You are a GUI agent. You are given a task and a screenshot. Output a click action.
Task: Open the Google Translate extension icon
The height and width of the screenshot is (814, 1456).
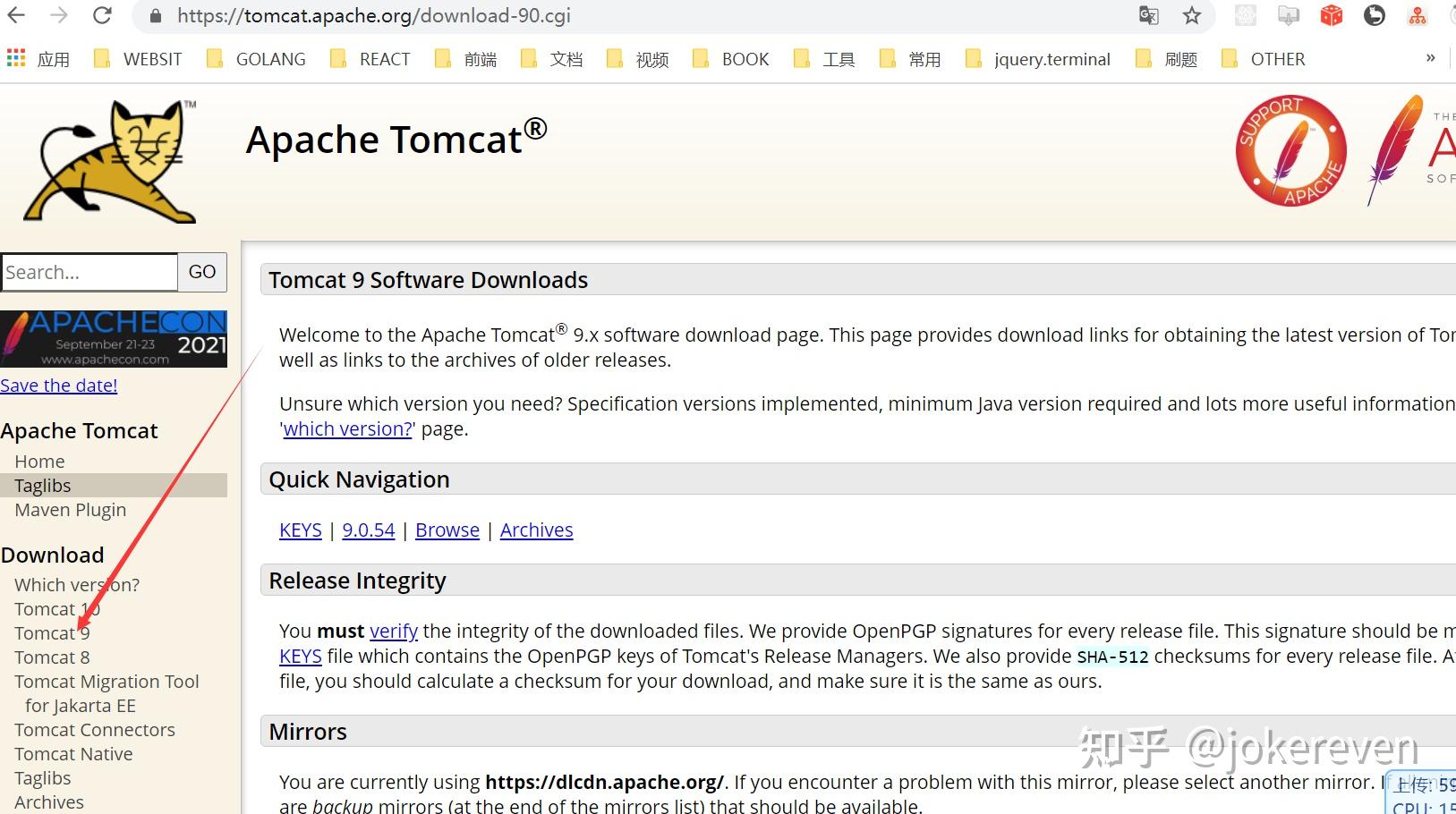click(x=1148, y=15)
